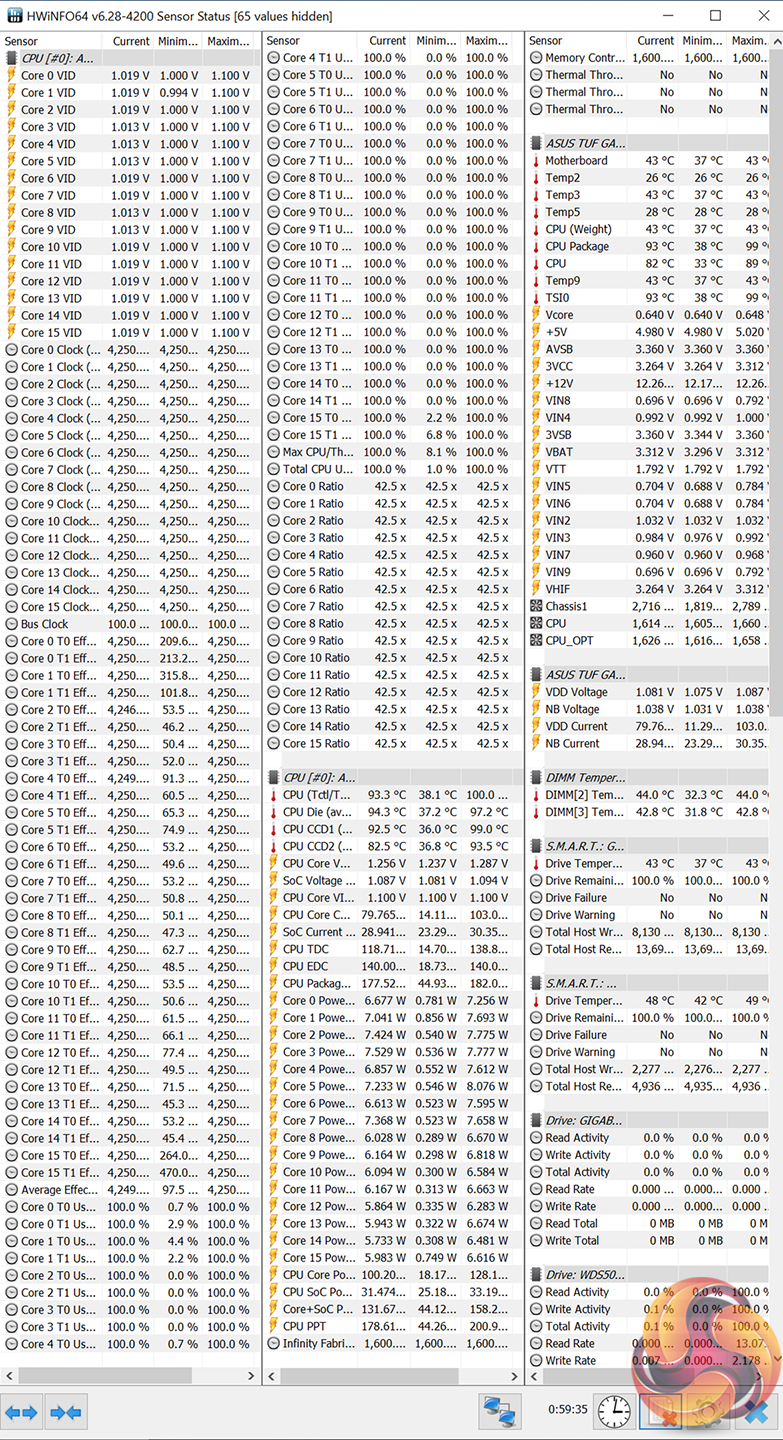This screenshot has width=783, height=1440.
Task: Select the Drive: GIGAB... section header
Action: [646, 1121]
